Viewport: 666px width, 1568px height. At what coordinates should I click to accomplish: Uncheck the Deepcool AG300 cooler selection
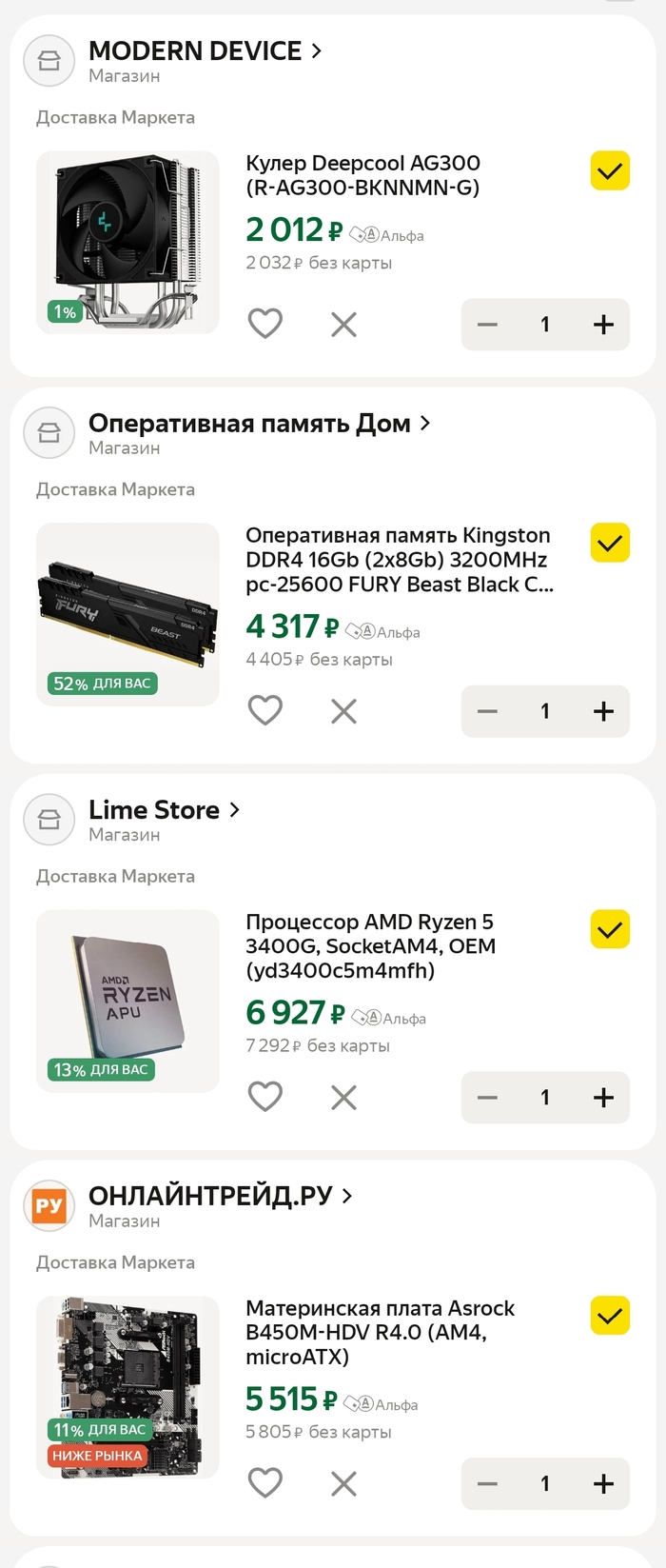click(609, 171)
